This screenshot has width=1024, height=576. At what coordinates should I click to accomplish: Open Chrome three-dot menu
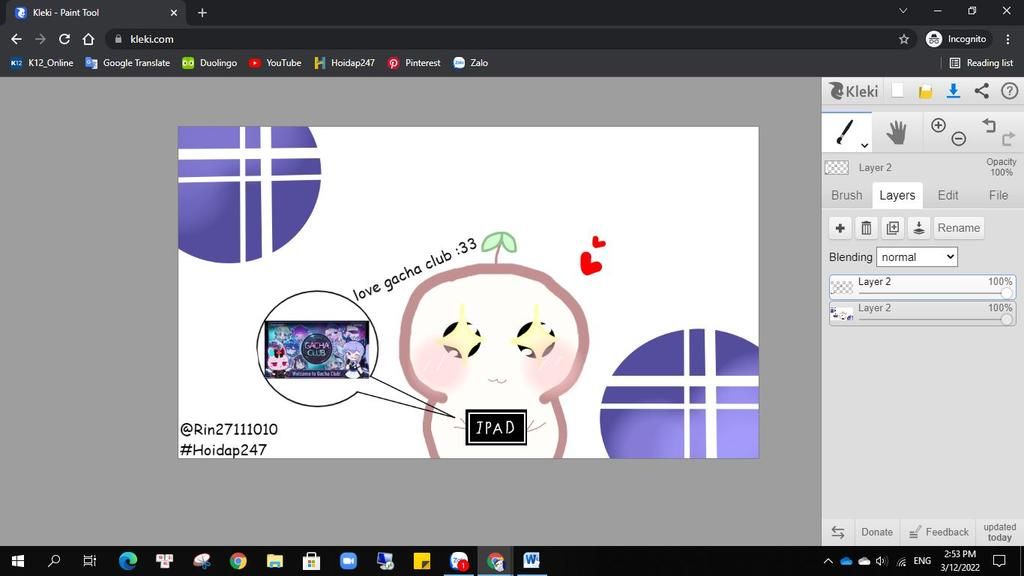click(1008, 39)
